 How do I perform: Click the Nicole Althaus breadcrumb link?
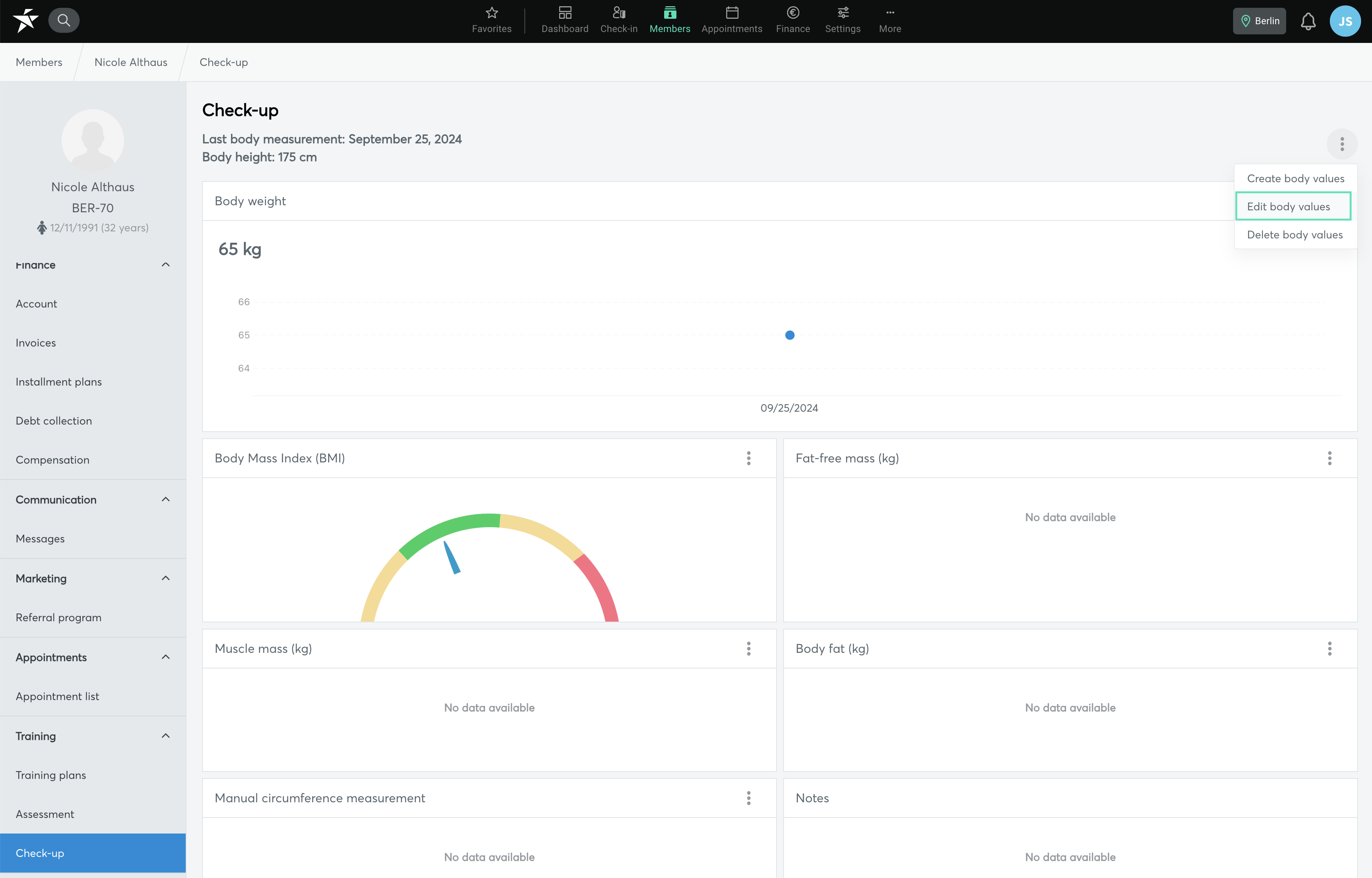(x=131, y=62)
